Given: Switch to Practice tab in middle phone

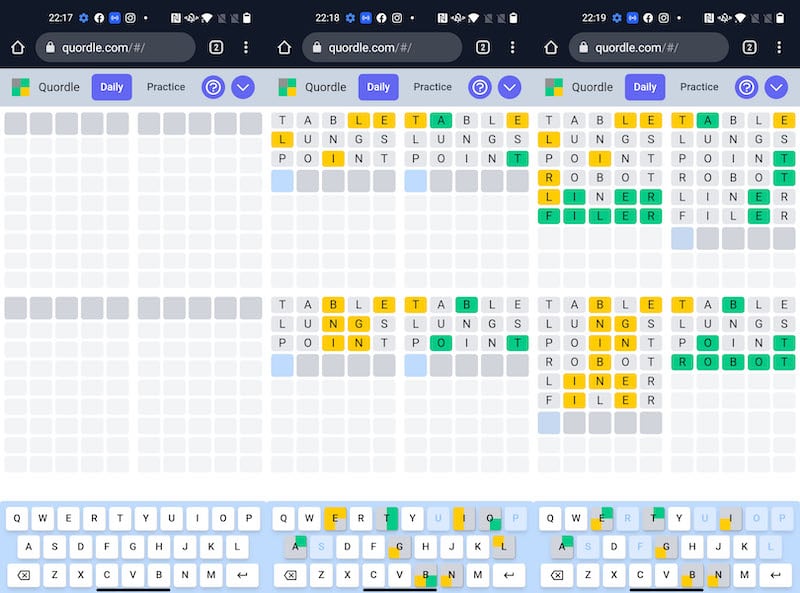Looking at the screenshot, I should point(433,87).
